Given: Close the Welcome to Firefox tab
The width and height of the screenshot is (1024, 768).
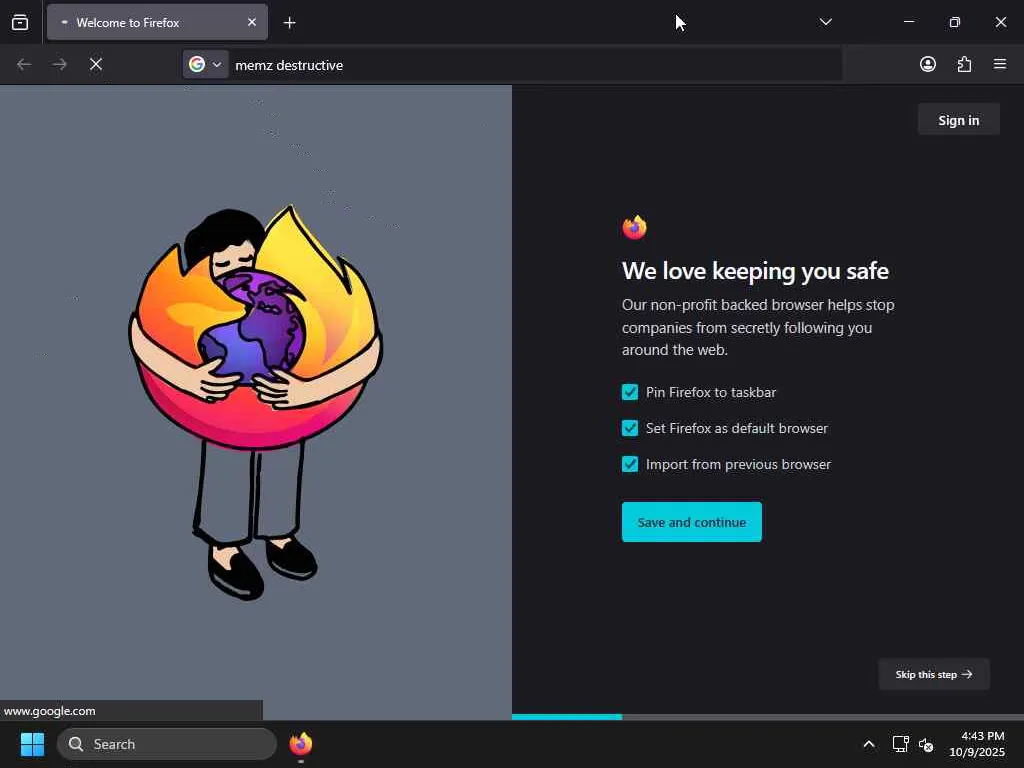Looking at the screenshot, I should point(251,22).
